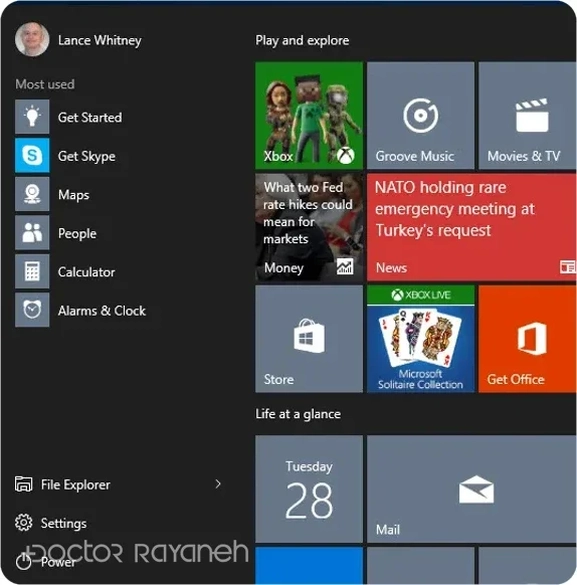Click the Play and explore group header
Viewport: 577px width, 585px height.
tap(302, 40)
